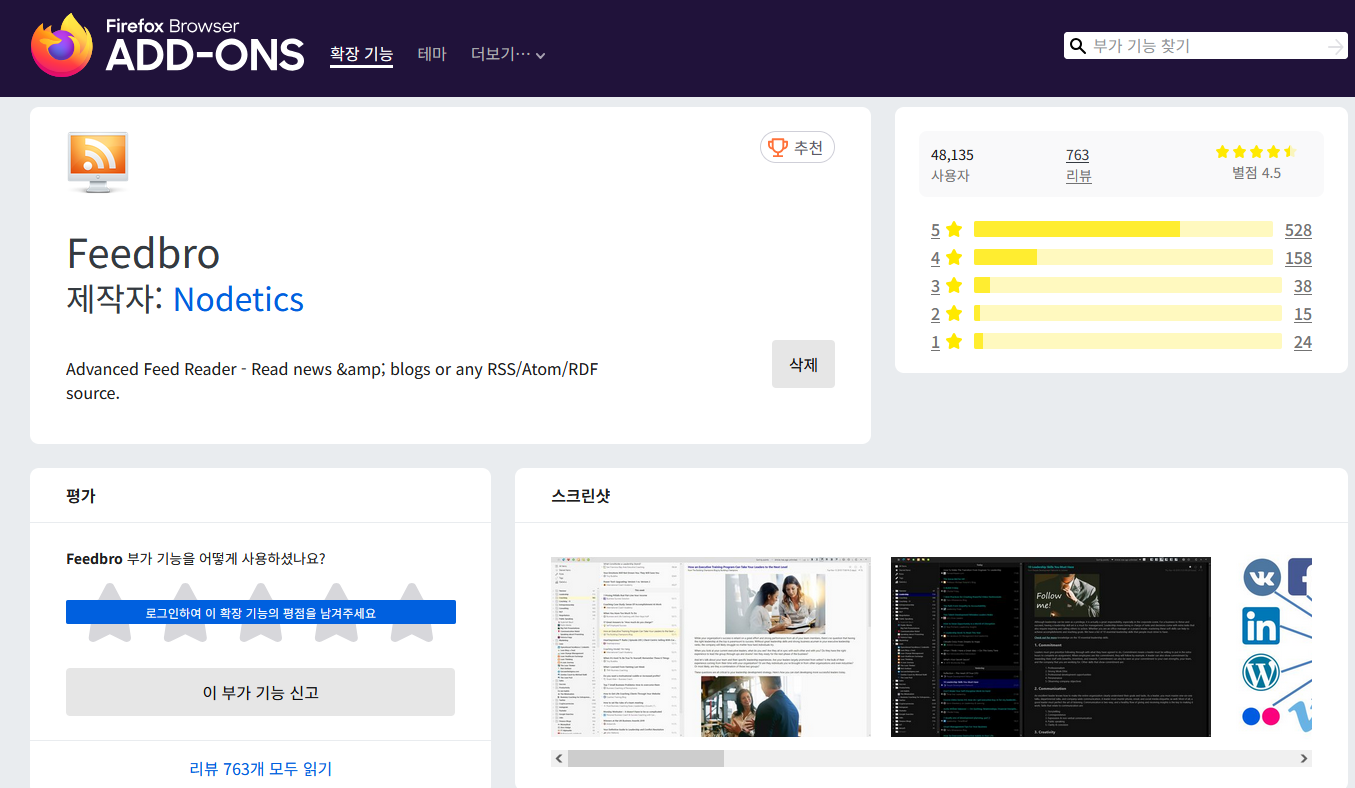Click 이 부가 기능 신고 report button

[x=260, y=692]
